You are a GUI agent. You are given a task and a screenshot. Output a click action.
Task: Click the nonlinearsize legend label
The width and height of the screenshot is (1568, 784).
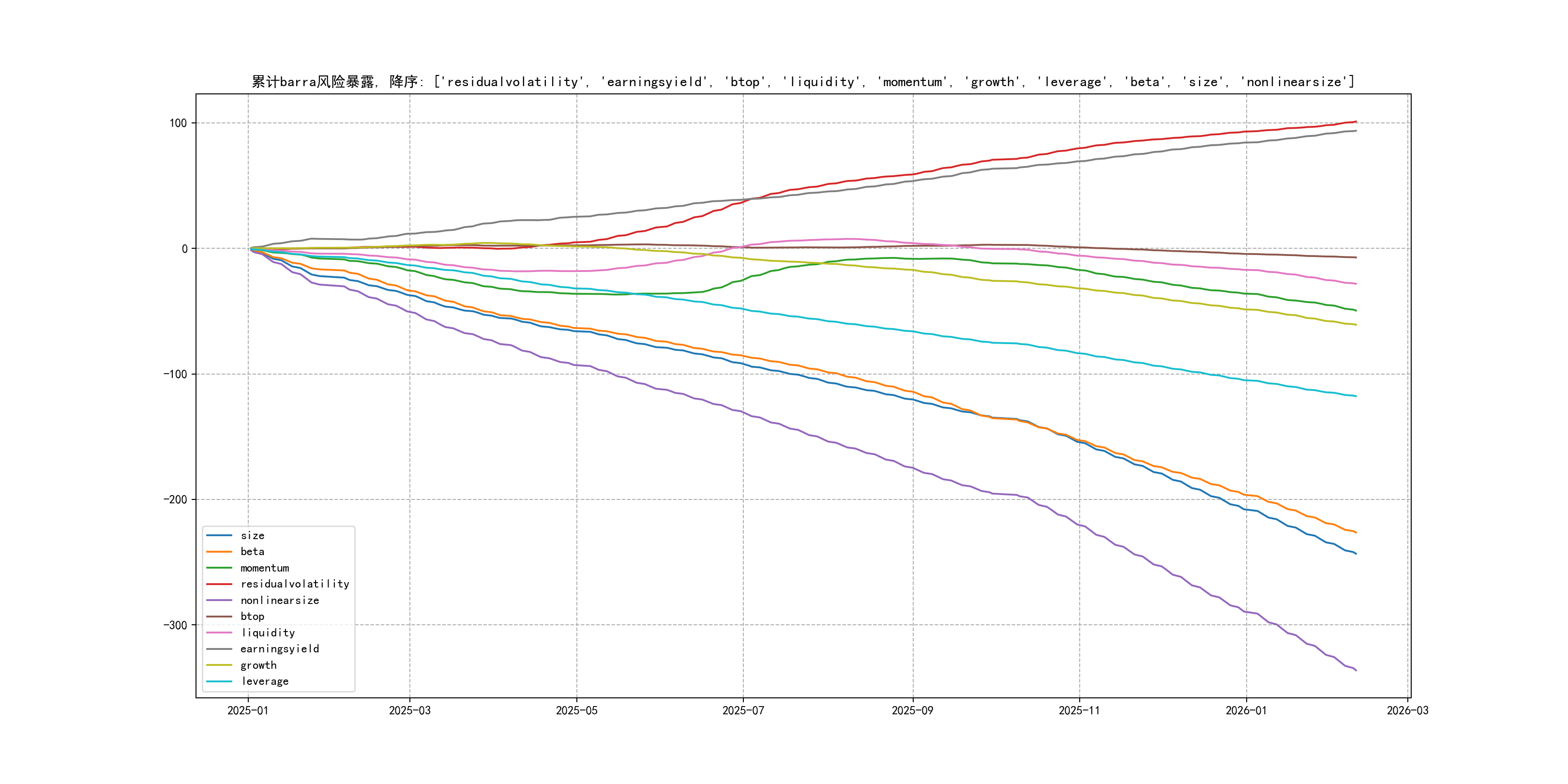279,600
